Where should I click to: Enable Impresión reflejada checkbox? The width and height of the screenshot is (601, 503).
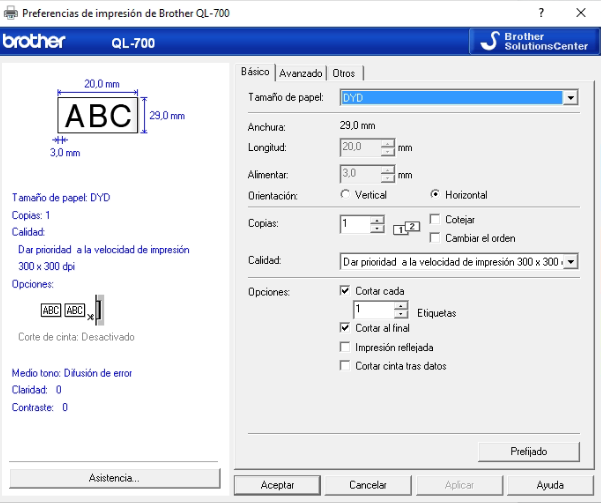coord(345,347)
